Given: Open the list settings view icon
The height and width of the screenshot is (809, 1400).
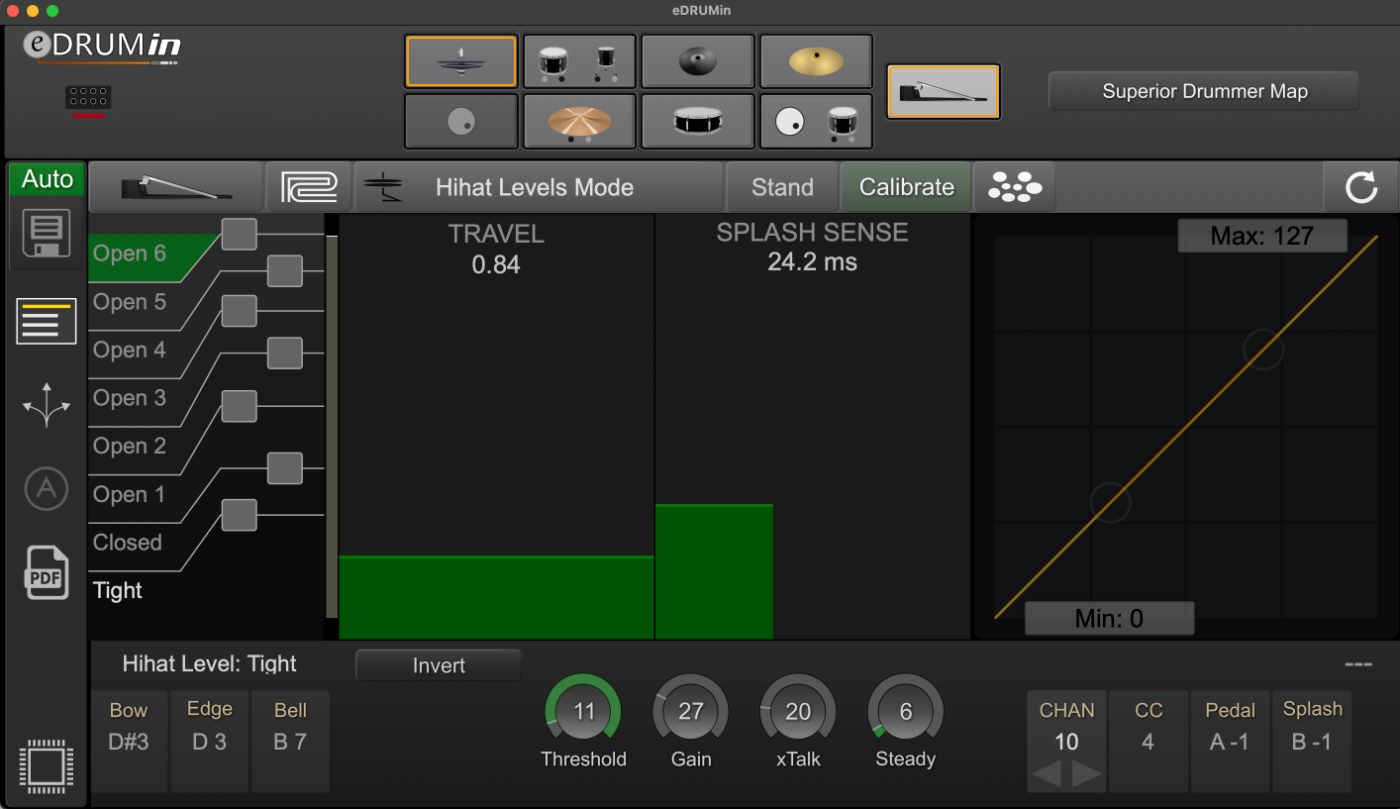Looking at the screenshot, I should click(x=46, y=321).
